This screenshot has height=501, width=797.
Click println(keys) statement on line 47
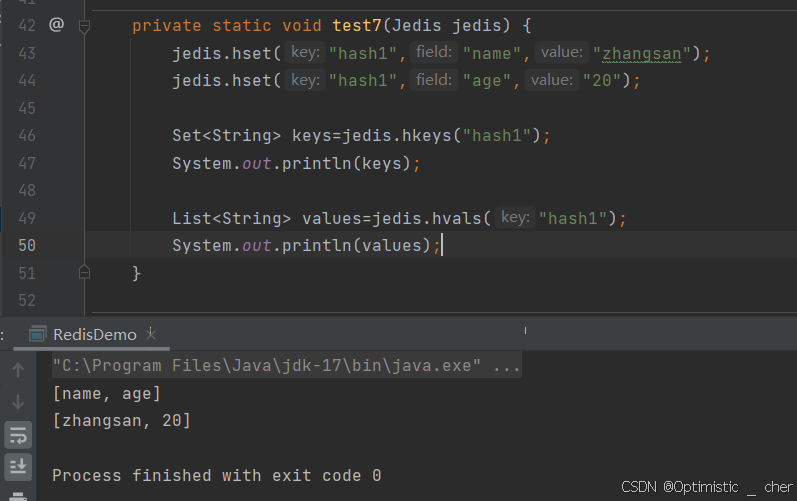[x=296, y=164]
